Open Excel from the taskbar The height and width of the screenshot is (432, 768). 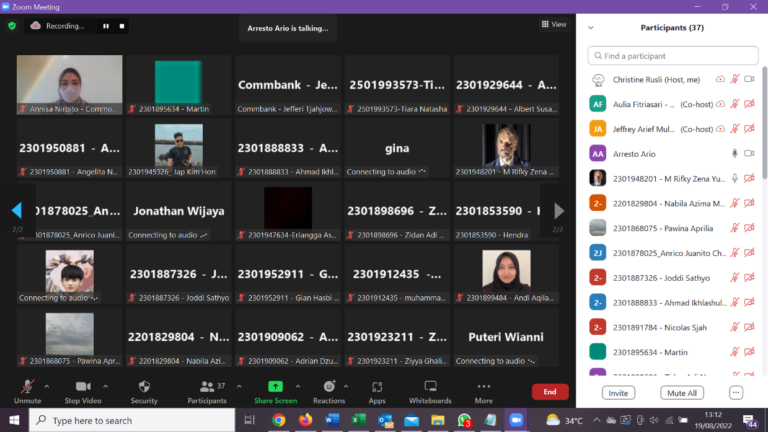tap(359, 420)
